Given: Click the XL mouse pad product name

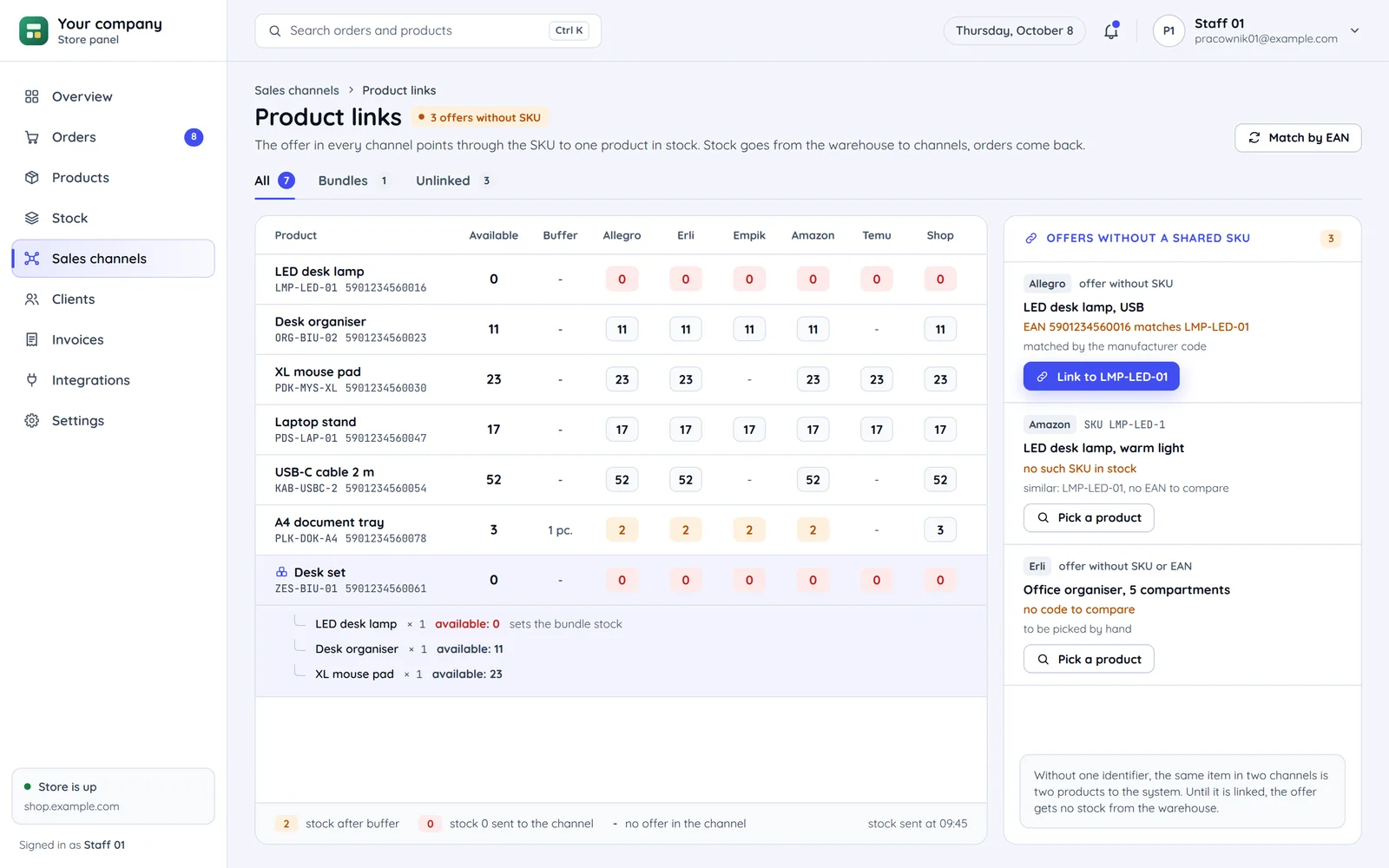Looking at the screenshot, I should (318, 372).
